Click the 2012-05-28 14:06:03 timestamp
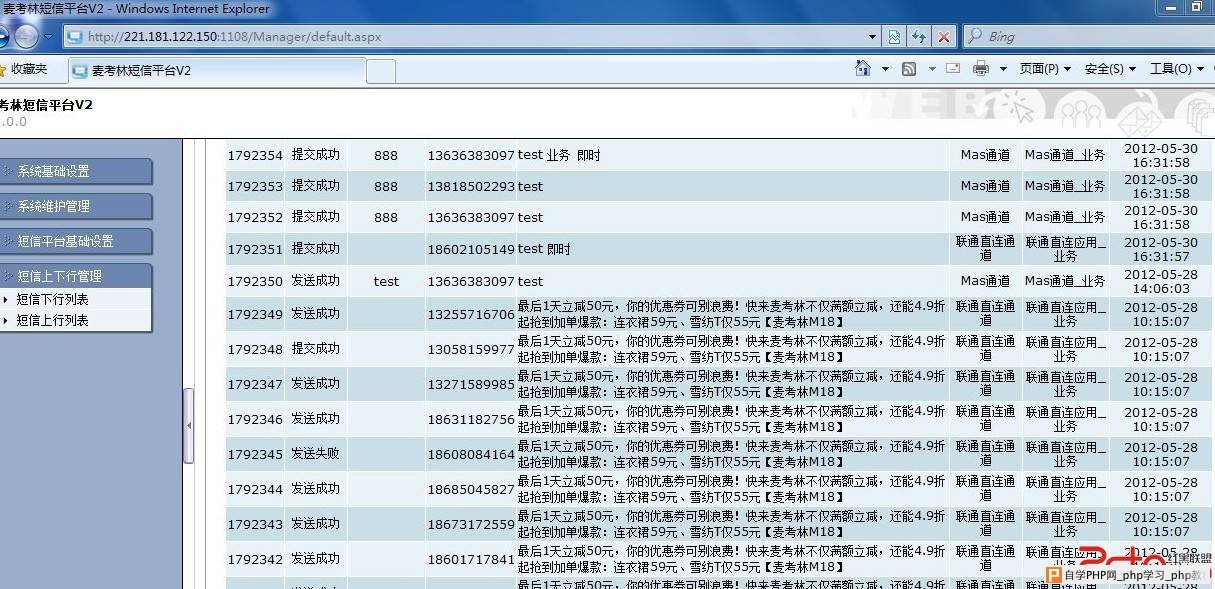1215x589 pixels. tap(1161, 281)
